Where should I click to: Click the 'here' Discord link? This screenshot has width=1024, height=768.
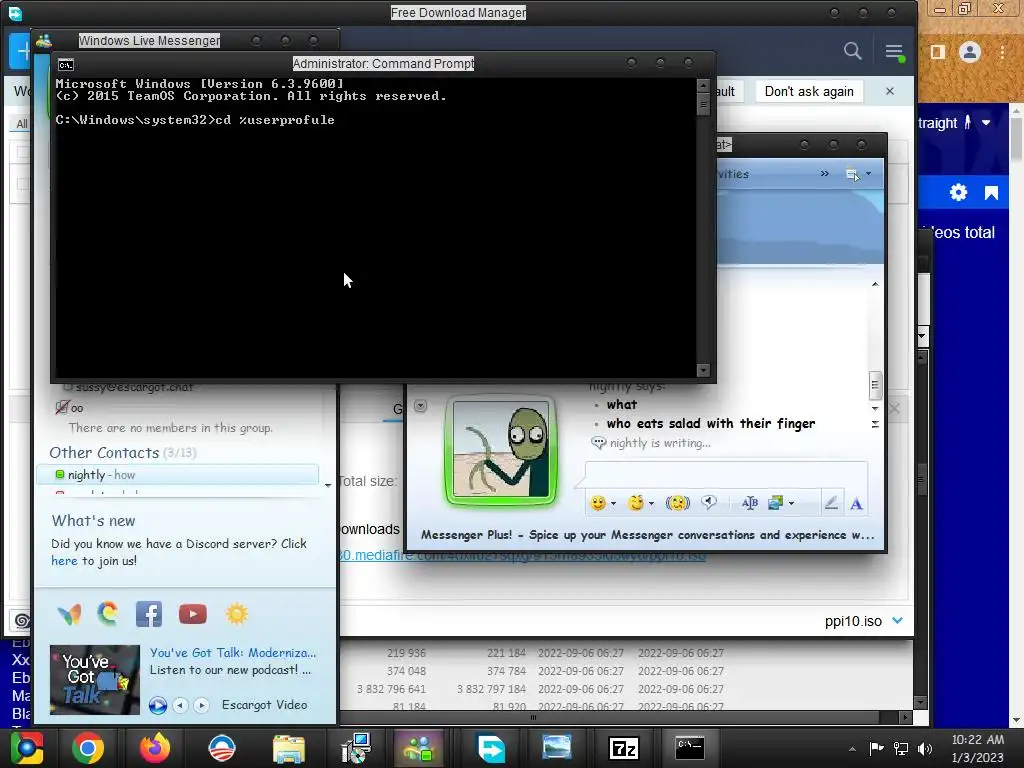[64, 561]
